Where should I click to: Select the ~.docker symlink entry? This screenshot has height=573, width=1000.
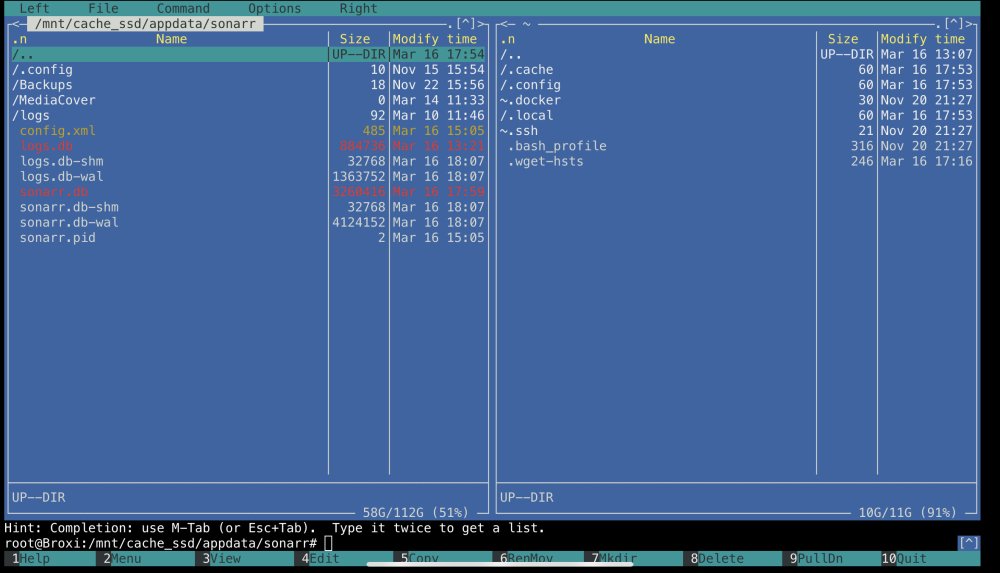click(737, 100)
